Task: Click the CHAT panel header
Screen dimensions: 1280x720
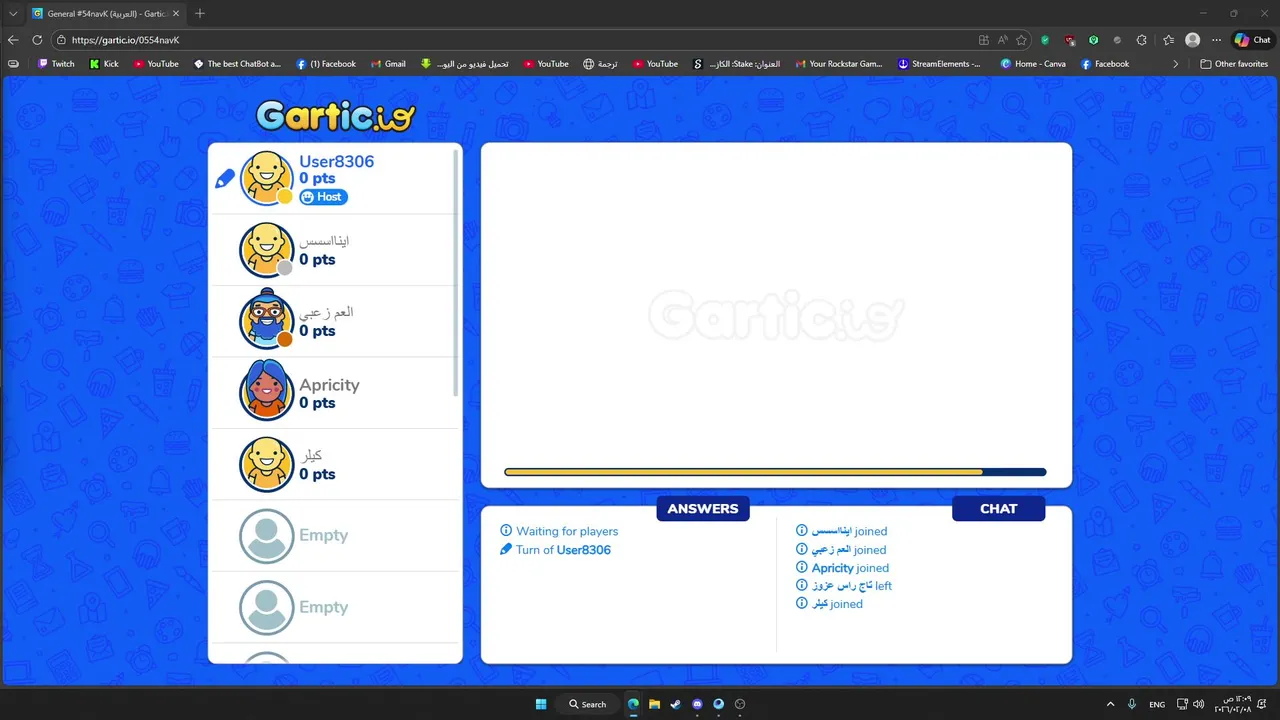Action: [x=998, y=508]
